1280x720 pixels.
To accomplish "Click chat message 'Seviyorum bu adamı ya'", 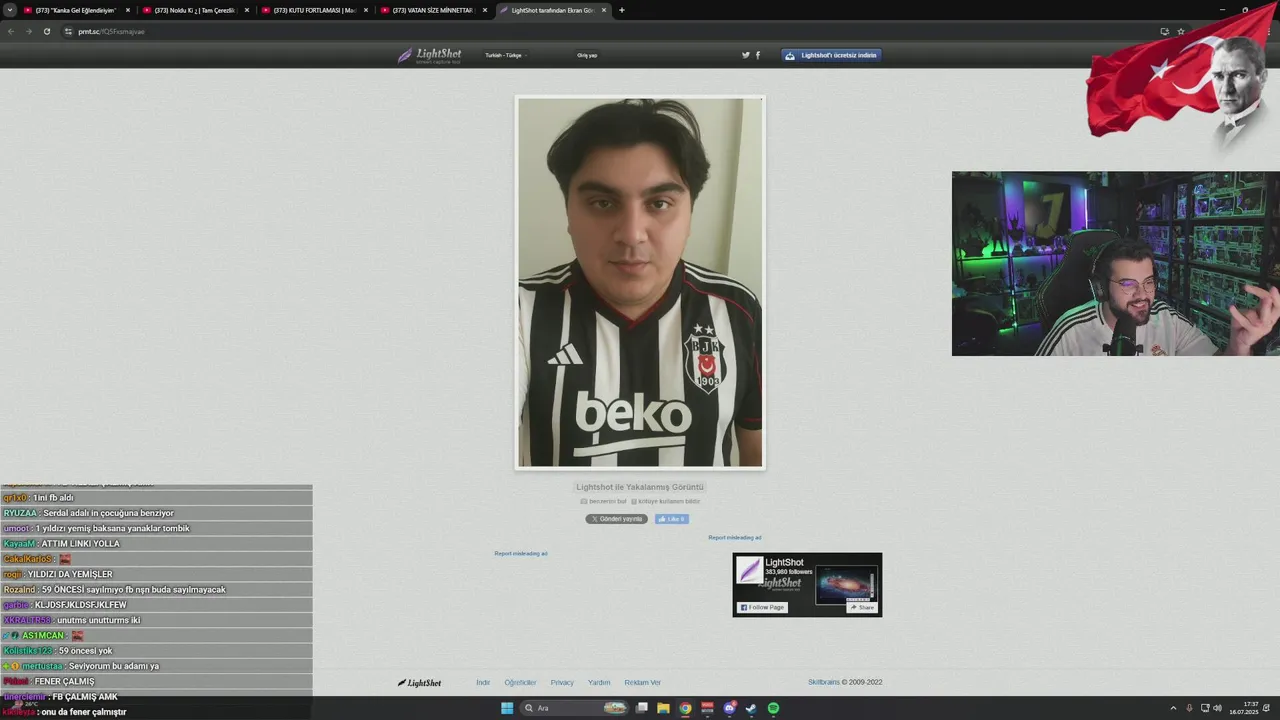I will pyautogui.click(x=114, y=666).
